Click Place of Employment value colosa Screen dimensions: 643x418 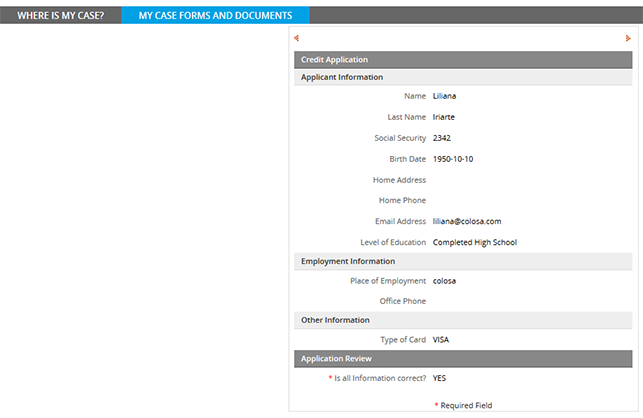[x=445, y=281]
